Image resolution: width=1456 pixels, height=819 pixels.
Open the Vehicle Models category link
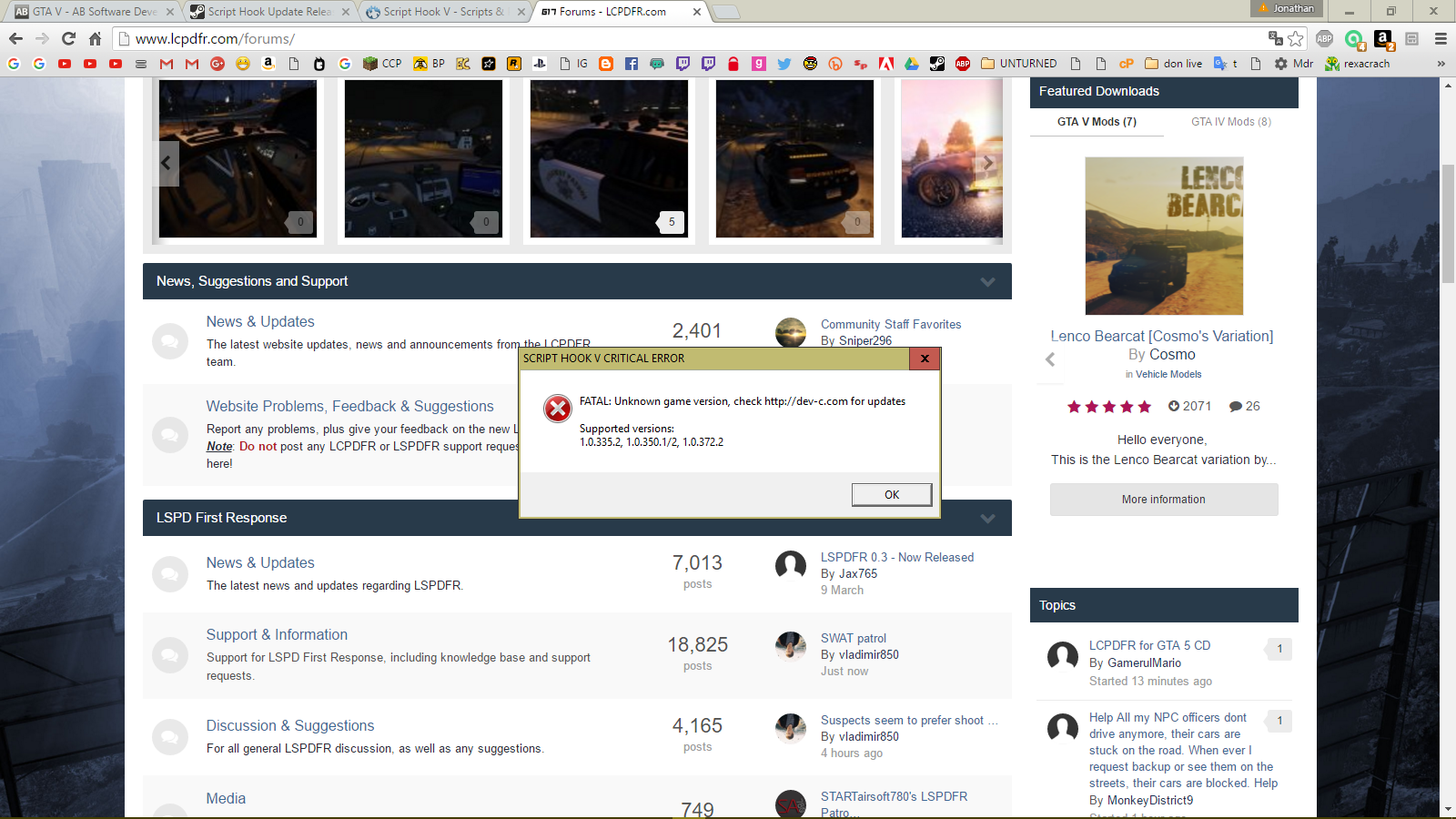pos(1168,374)
